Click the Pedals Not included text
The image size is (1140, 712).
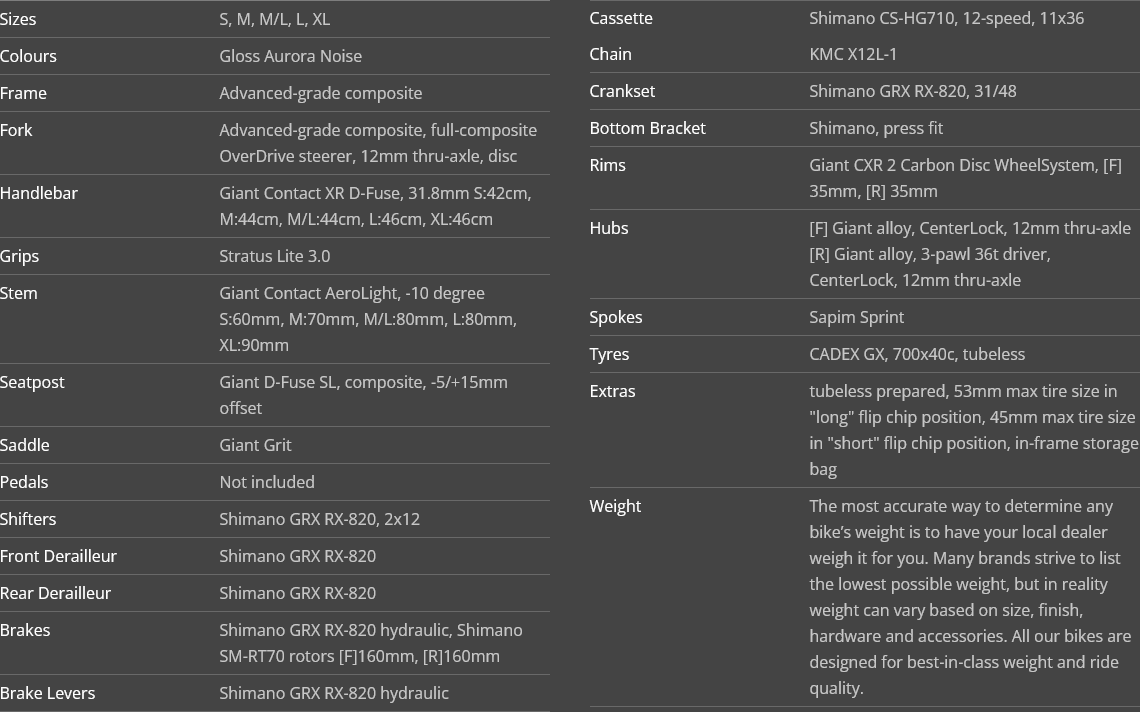coord(267,482)
